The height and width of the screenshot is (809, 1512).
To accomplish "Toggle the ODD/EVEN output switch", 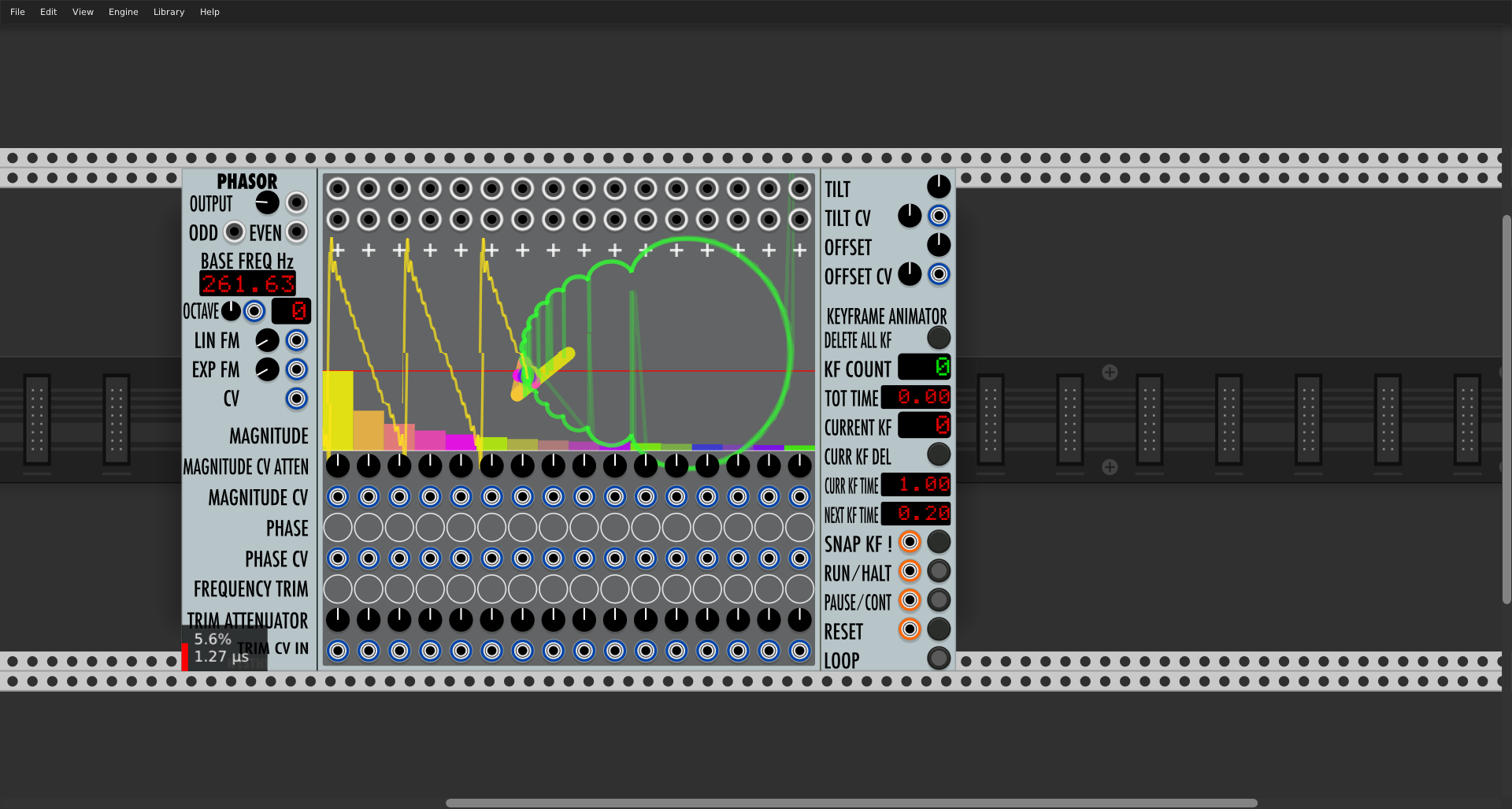I will [235, 232].
